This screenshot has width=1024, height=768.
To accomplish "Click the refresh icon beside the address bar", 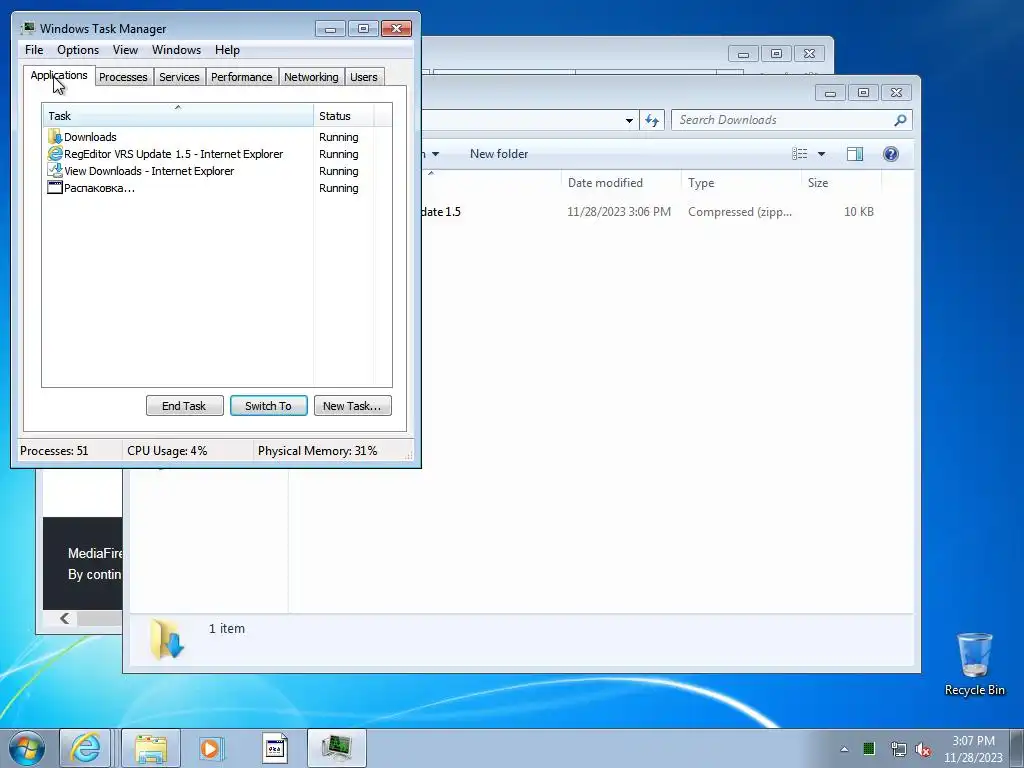I will pos(652,120).
